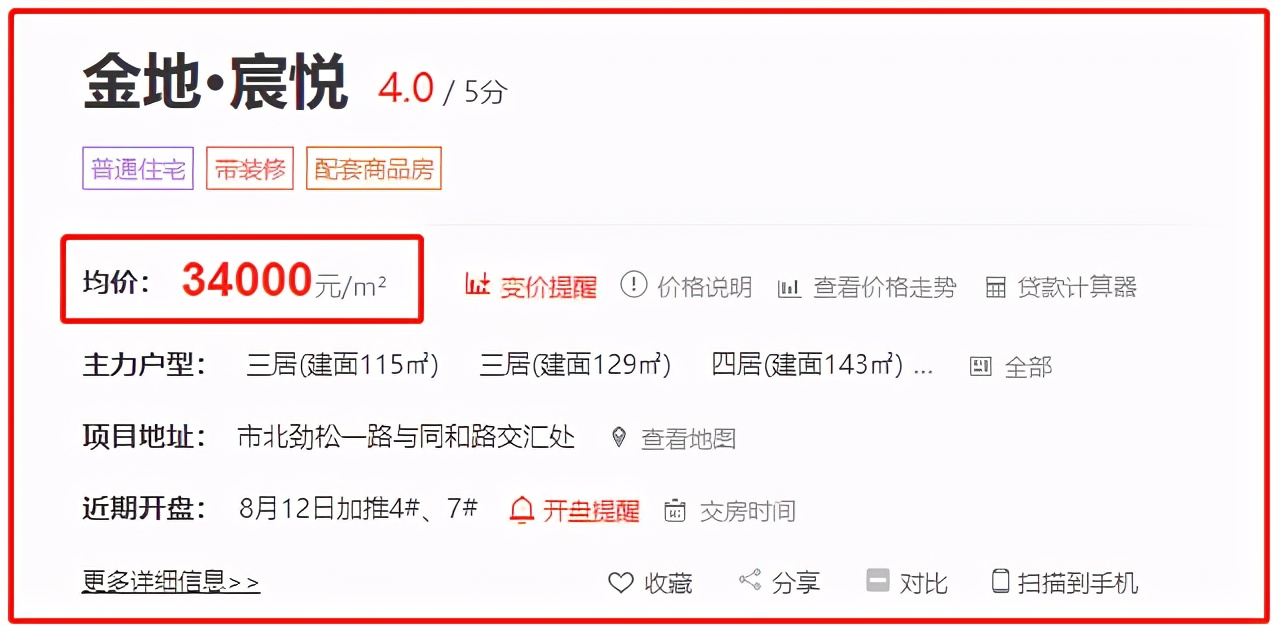
Task: Expand 更多详细信息 link
Action: point(171,581)
